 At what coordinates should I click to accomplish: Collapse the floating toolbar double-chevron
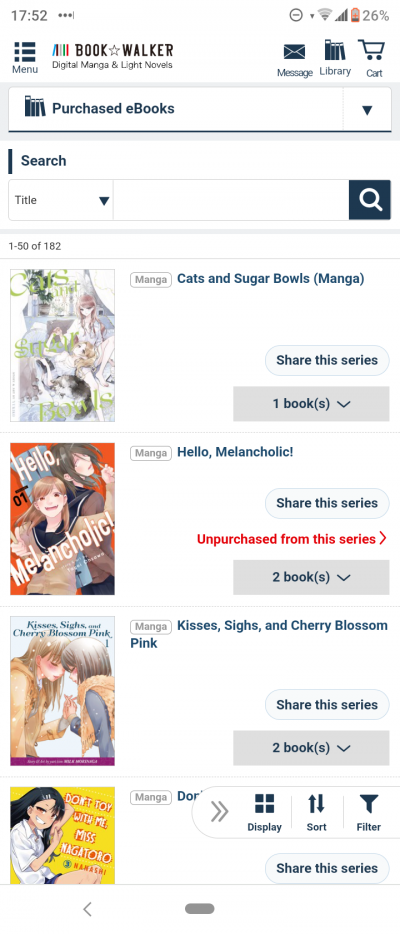point(220,811)
